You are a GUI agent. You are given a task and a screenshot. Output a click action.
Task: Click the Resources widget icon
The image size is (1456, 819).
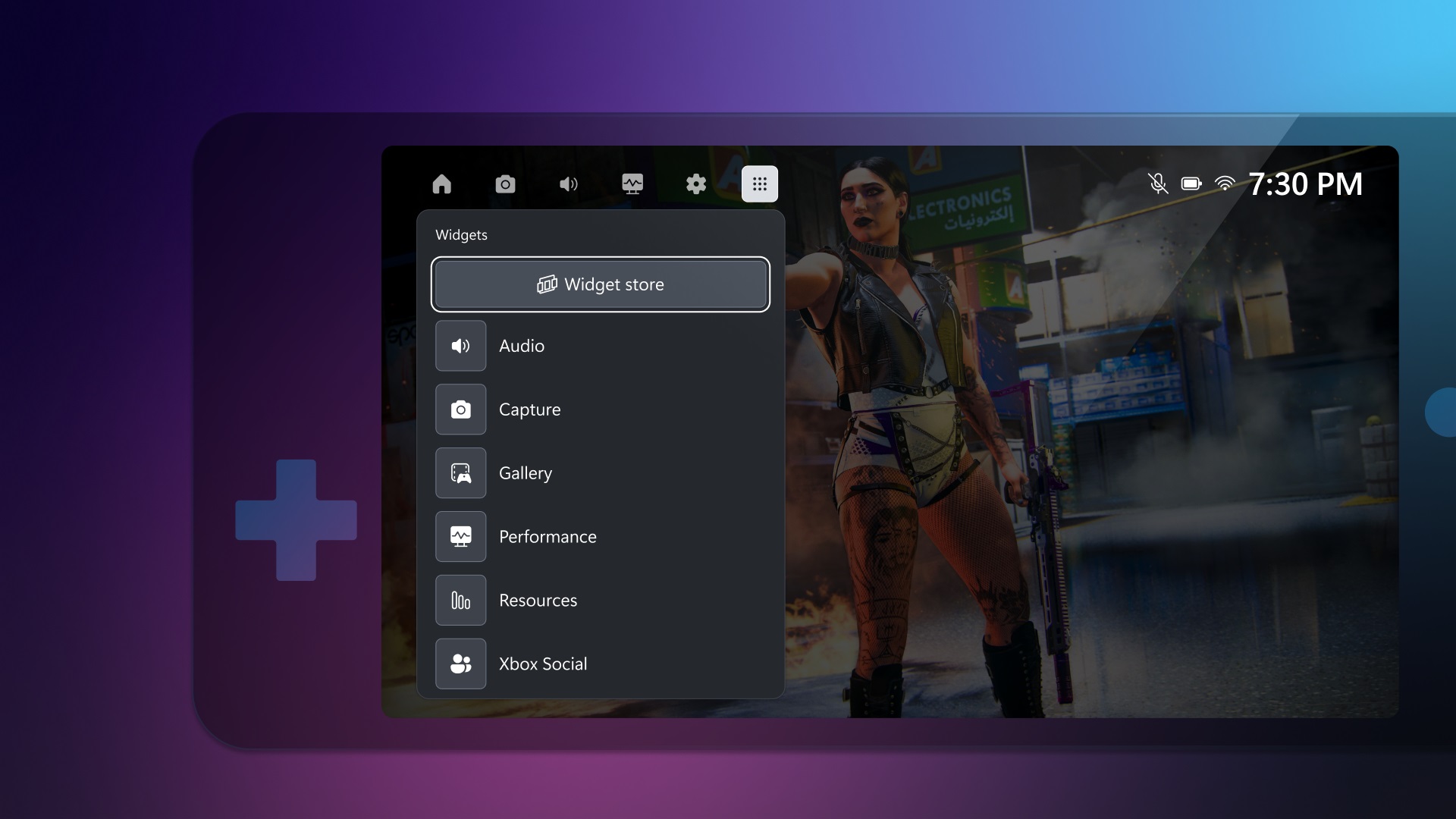coord(461,600)
